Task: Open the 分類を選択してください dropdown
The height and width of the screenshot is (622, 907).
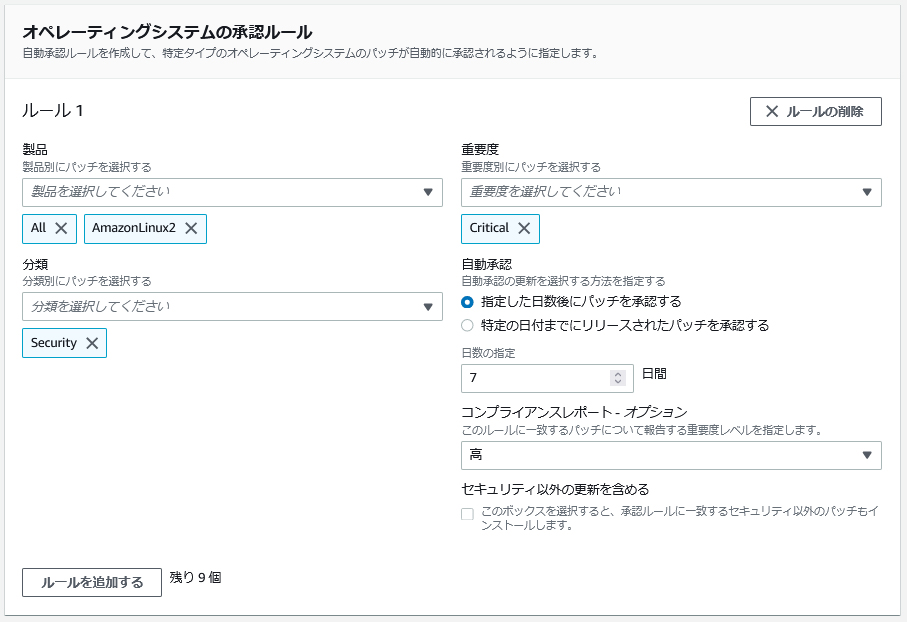Action: (x=232, y=307)
